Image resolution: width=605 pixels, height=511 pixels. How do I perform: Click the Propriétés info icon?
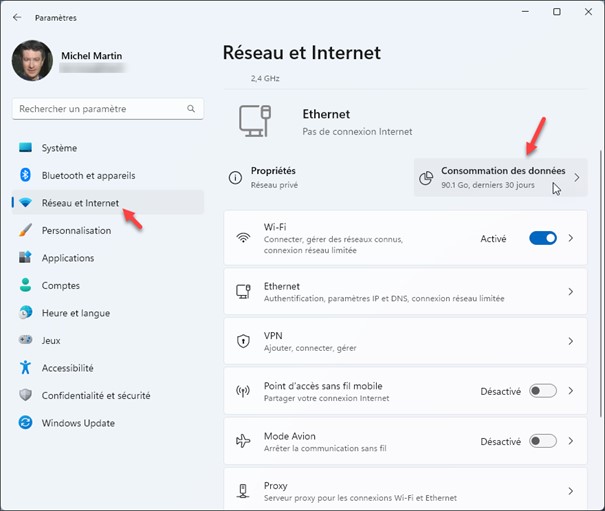click(235, 178)
